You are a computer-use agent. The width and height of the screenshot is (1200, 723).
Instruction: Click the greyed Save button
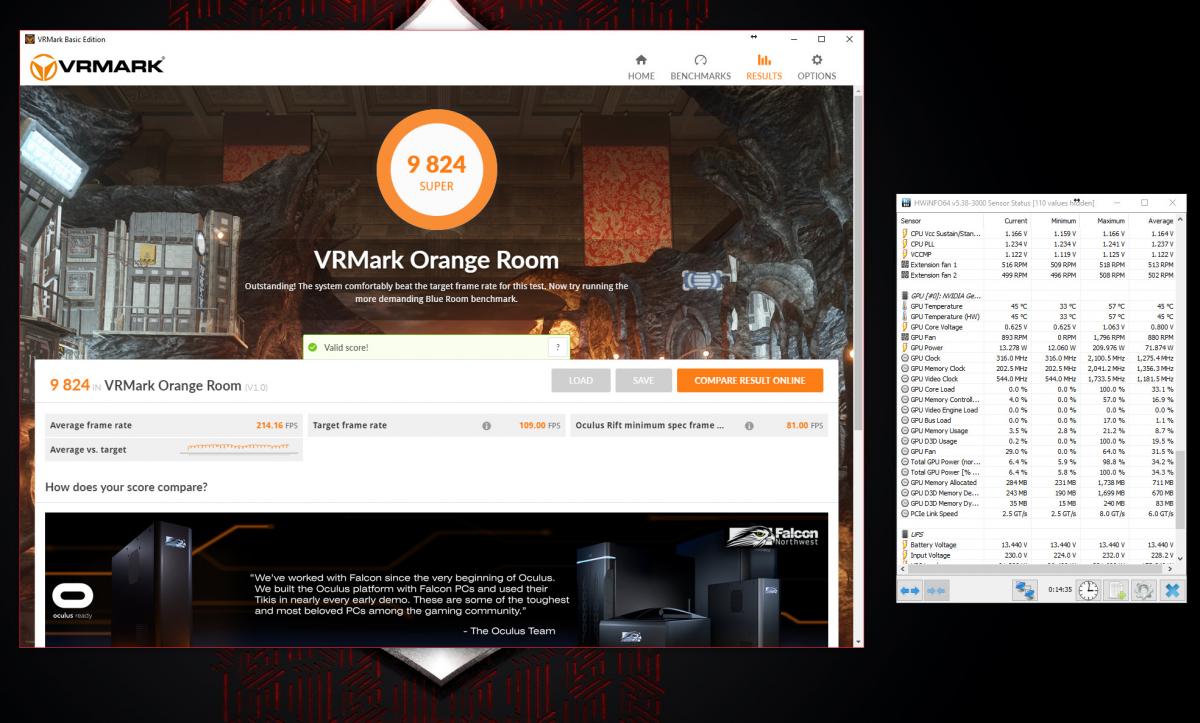point(643,380)
